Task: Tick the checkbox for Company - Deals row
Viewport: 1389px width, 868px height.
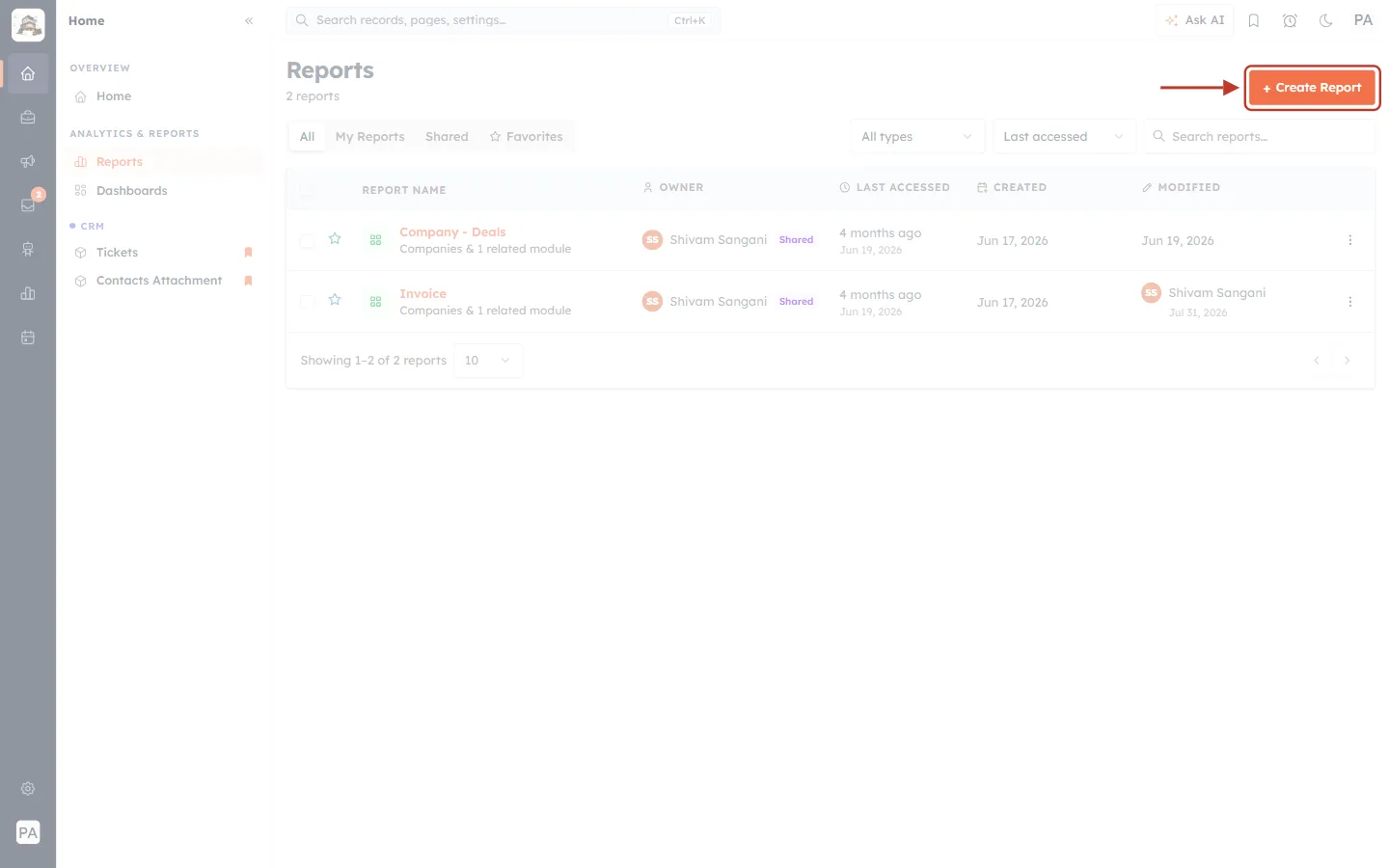Action: (x=307, y=240)
